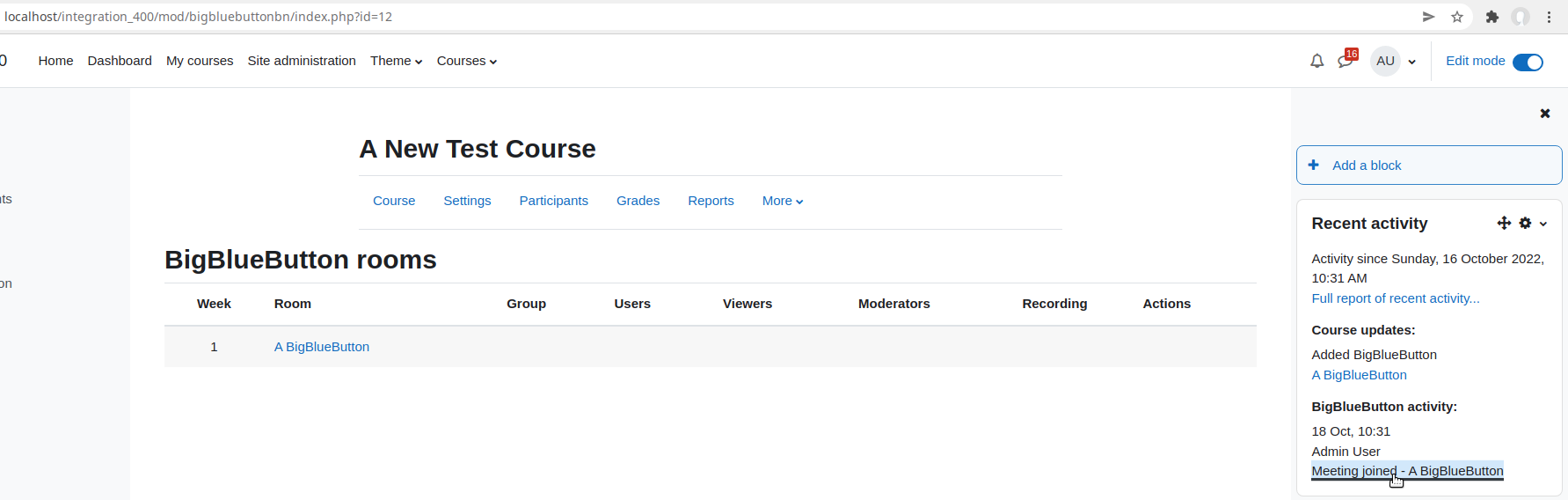Go to the Home menu item
This screenshot has height=500, width=1568.
coord(55,61)
